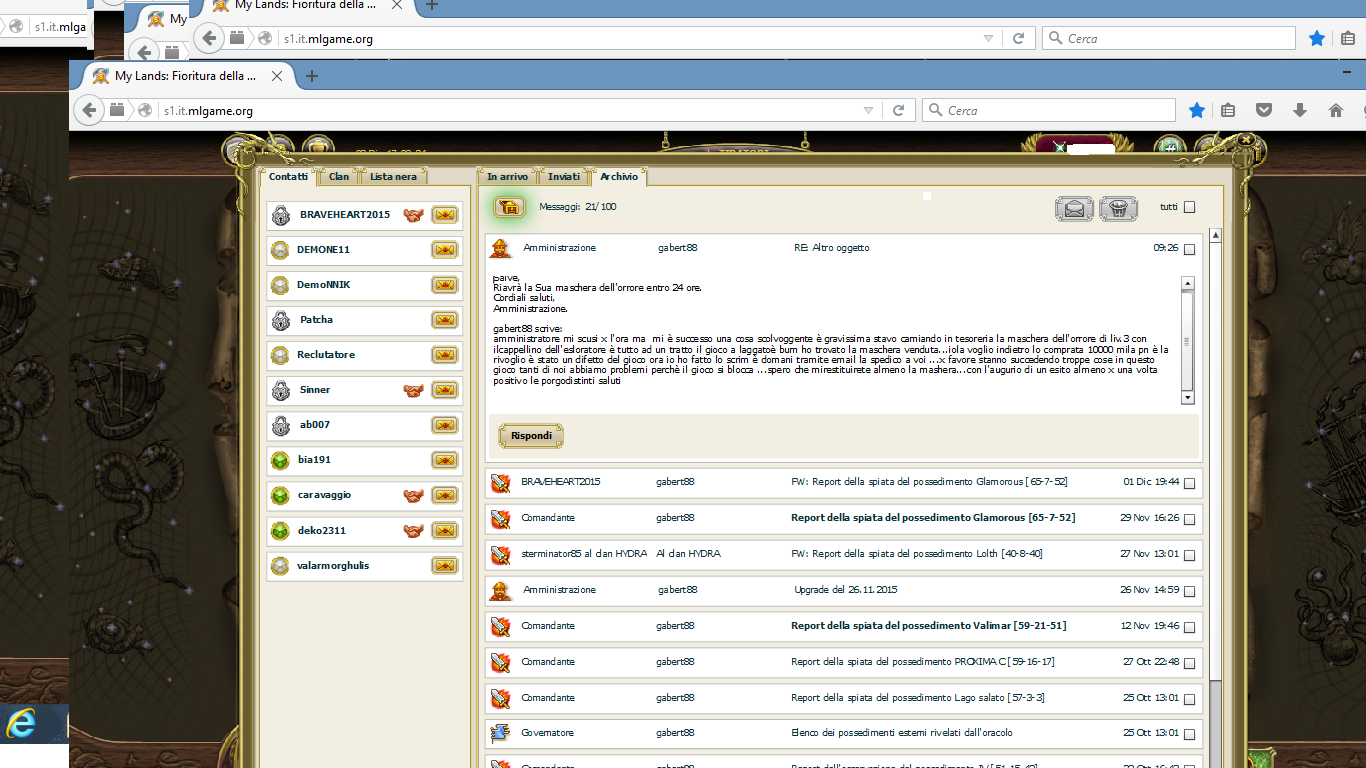1366x768 pixels.
Task: Open URL bar history dropdown arrow
Action: 868,111
